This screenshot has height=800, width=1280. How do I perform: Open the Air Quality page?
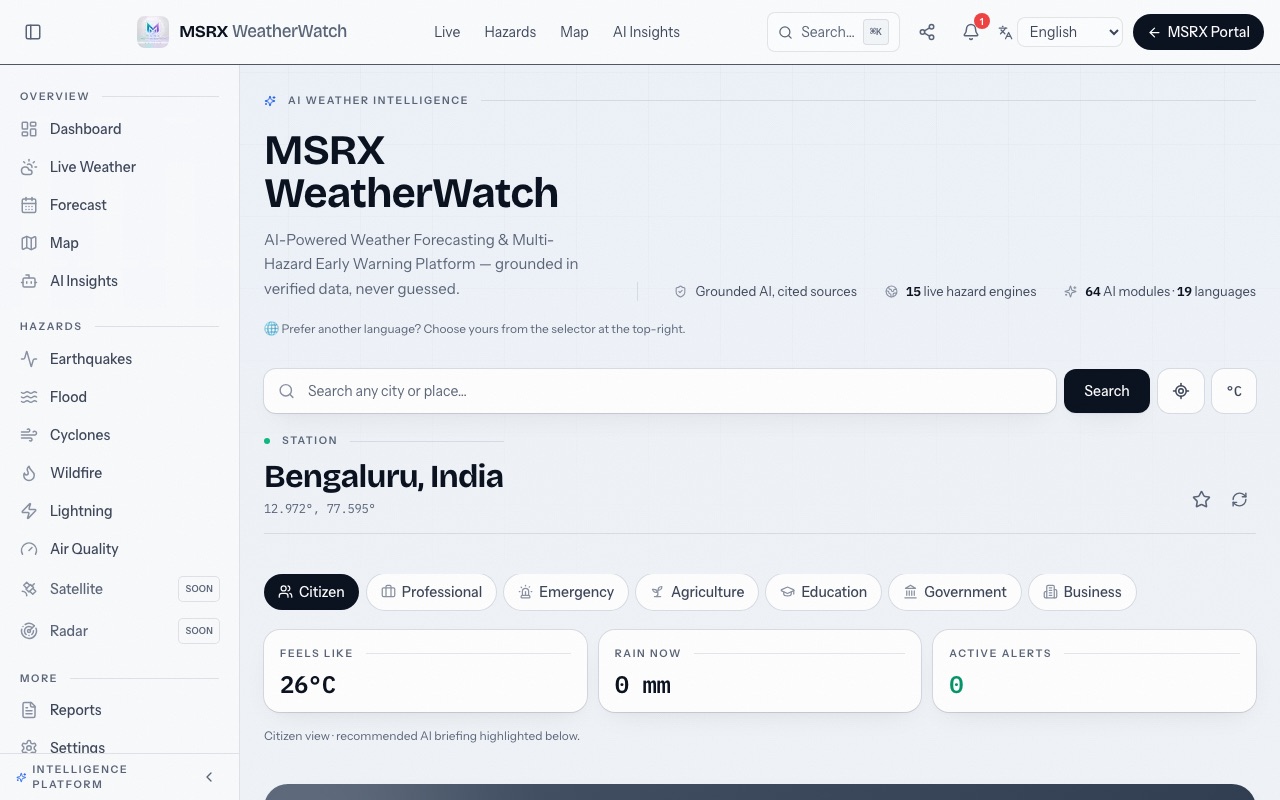[x=120, y=549]
